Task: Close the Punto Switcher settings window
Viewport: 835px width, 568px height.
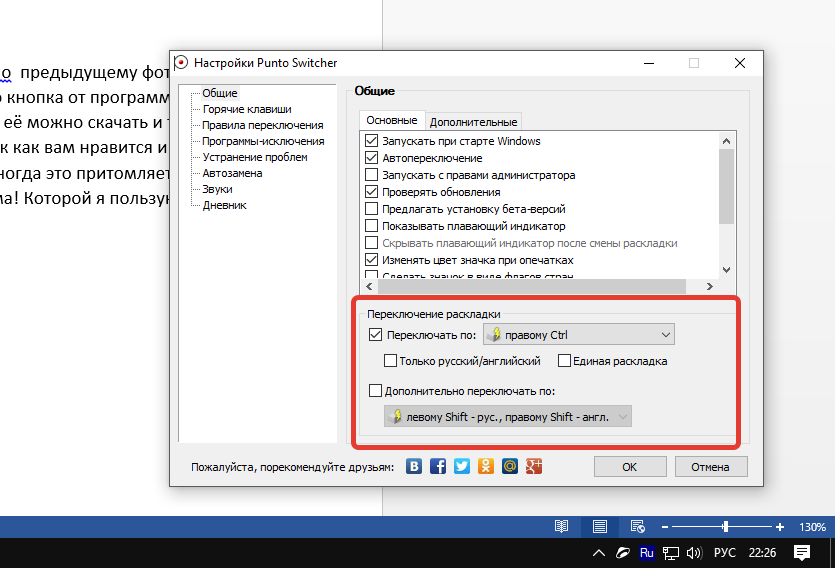Action: tap(739, 63)
